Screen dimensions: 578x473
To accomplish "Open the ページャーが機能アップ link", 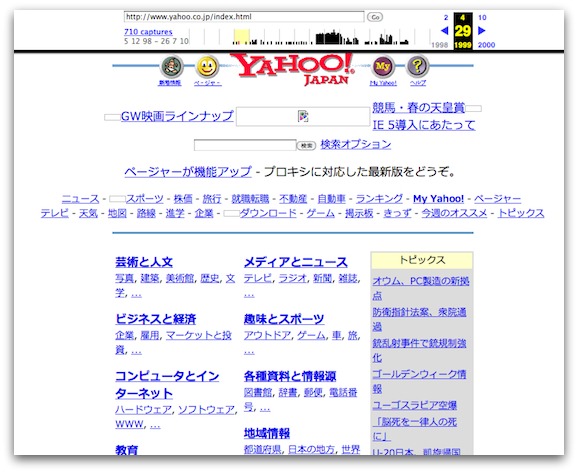I will point(188,172).
